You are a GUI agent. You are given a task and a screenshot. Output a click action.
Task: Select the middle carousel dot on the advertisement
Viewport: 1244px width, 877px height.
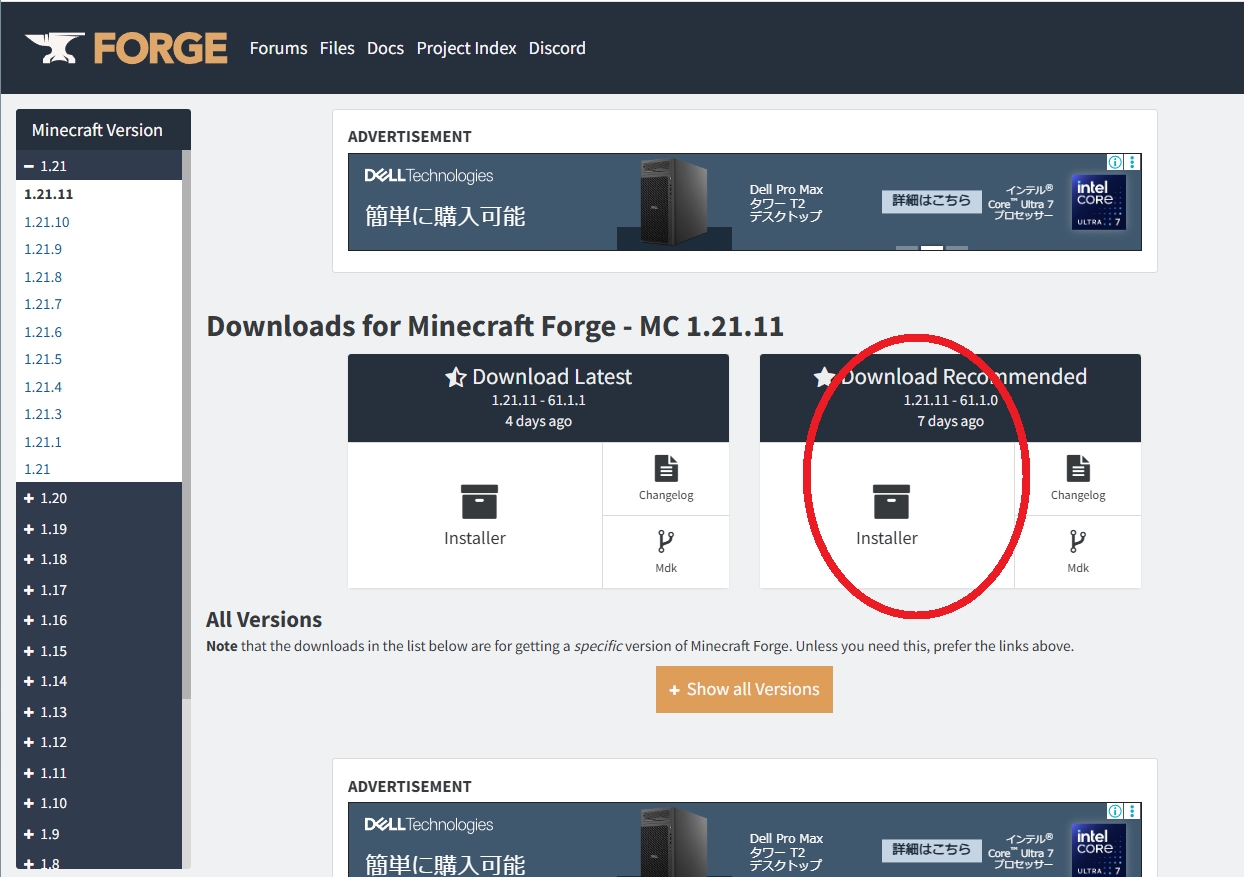click(933, 246)
